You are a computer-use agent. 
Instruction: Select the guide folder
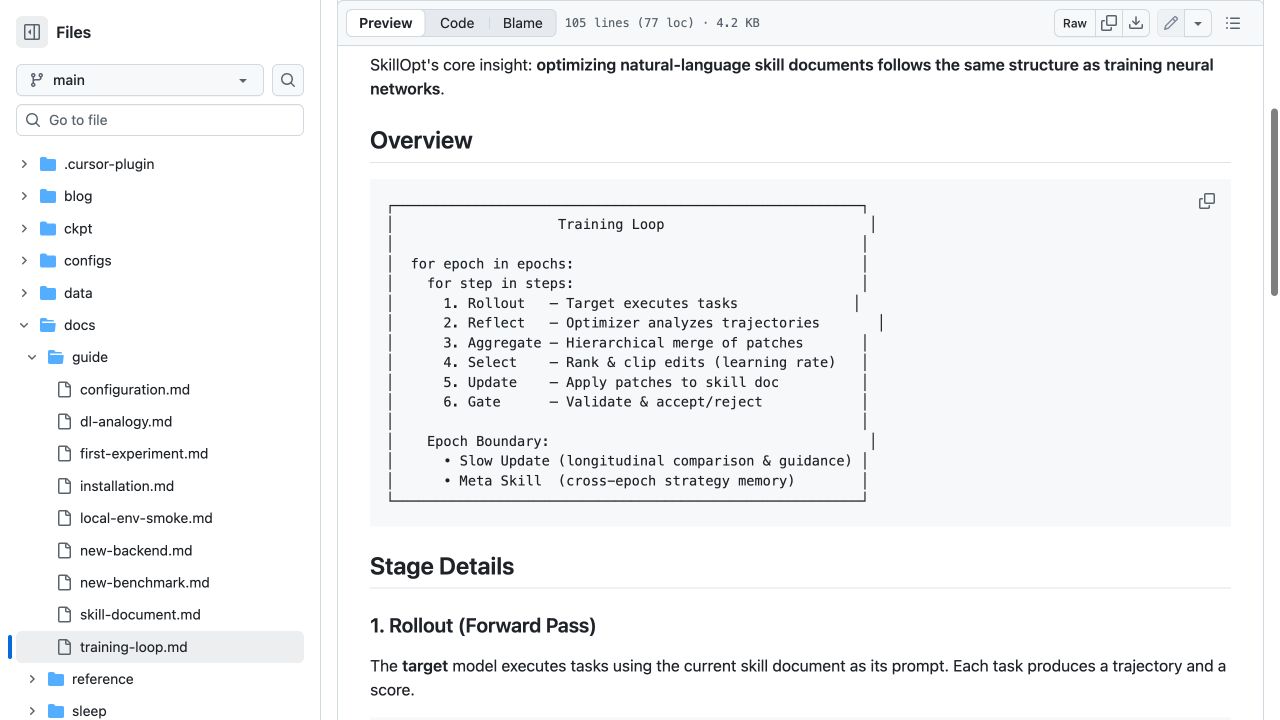pos(90,357)
